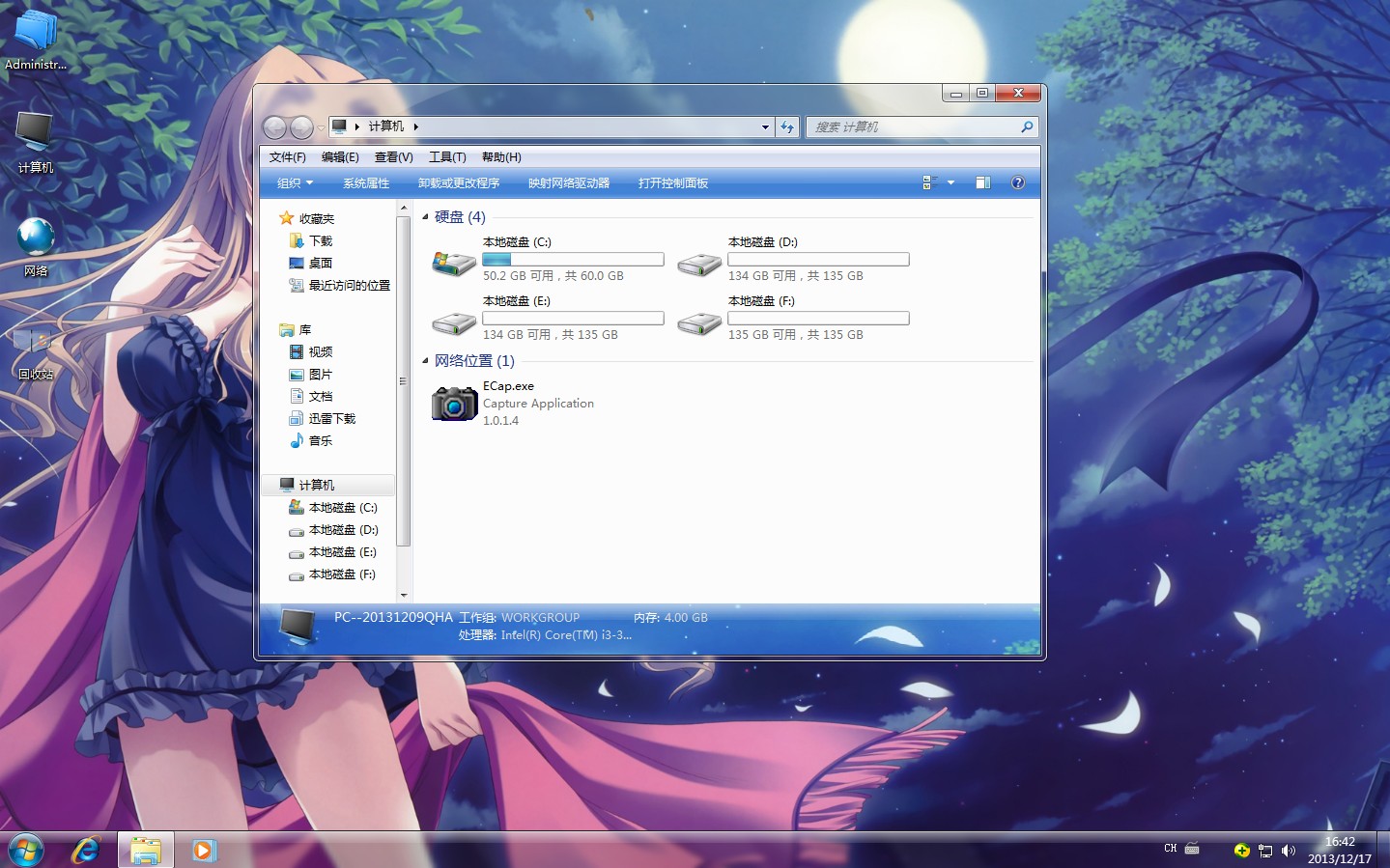Select 本地磁盘 (F:) in the navigation tree
The image size is (1390, 868).
click(x=342, y=574)
